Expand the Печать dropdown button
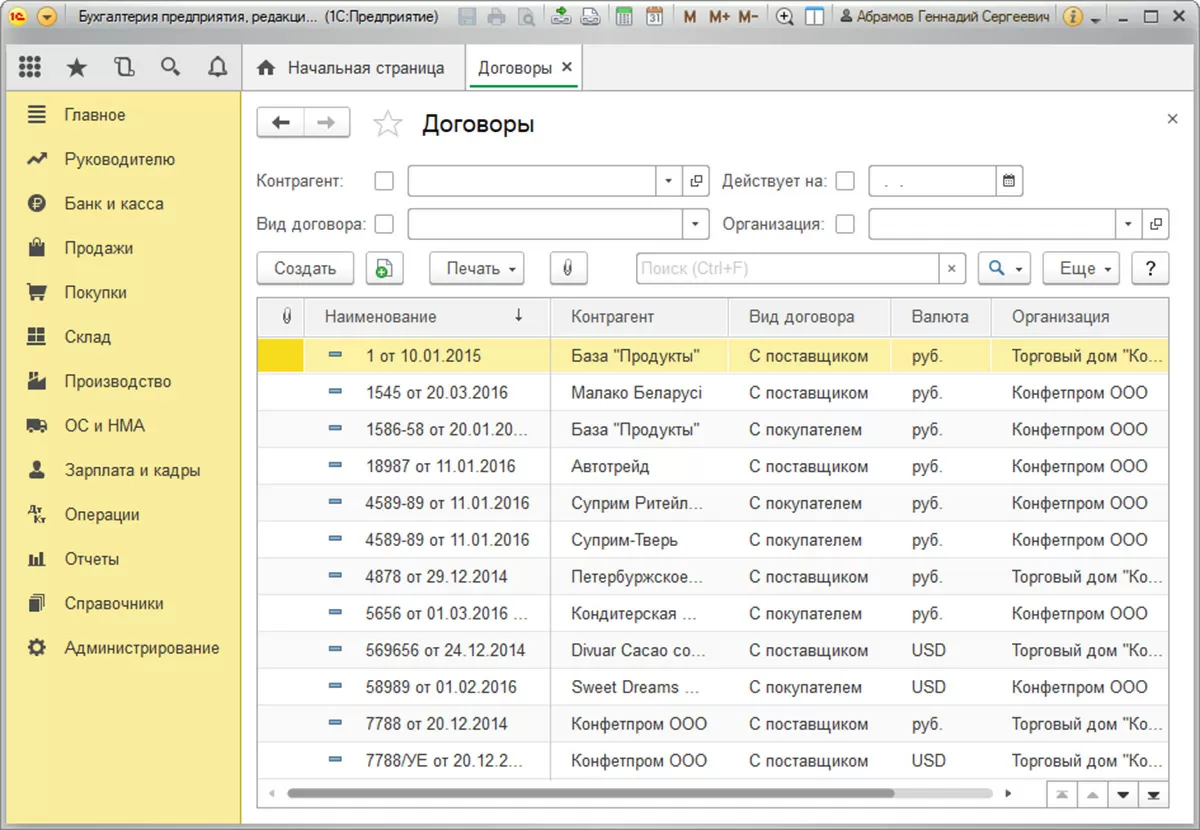 click(476, 268)
